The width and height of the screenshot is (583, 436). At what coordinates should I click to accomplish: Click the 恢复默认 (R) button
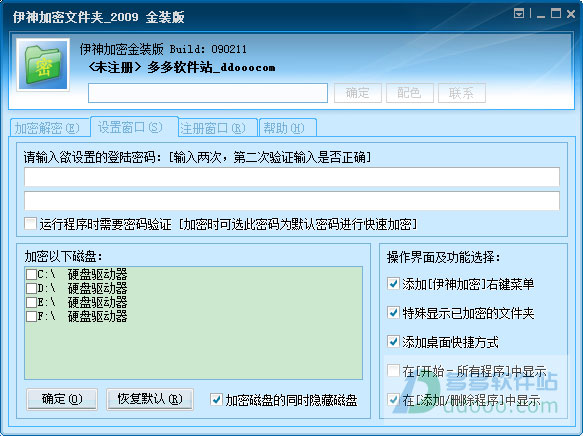(x=150, y=399)
